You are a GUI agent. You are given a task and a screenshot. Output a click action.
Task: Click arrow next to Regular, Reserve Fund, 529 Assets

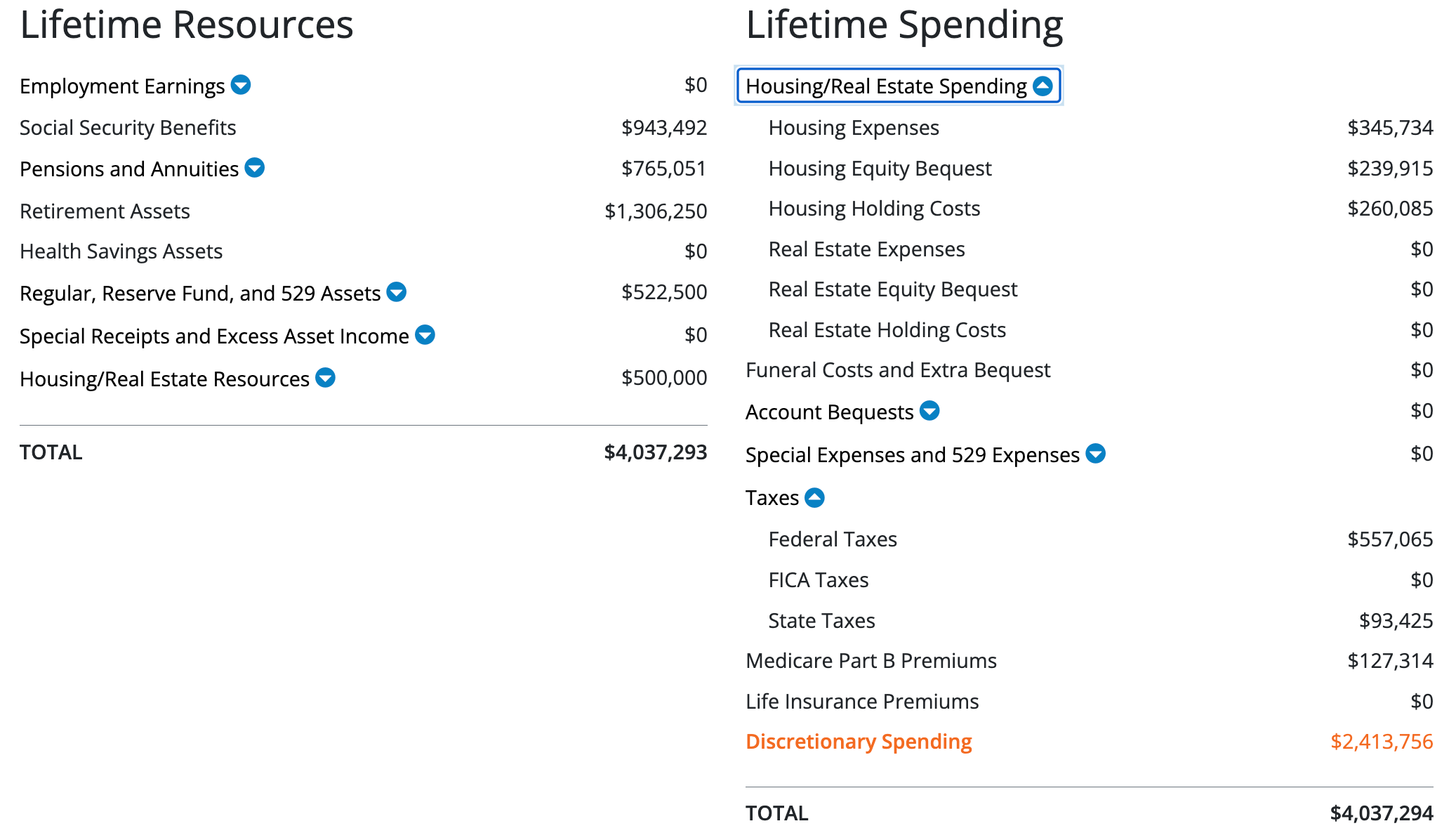tap(397, 291)
